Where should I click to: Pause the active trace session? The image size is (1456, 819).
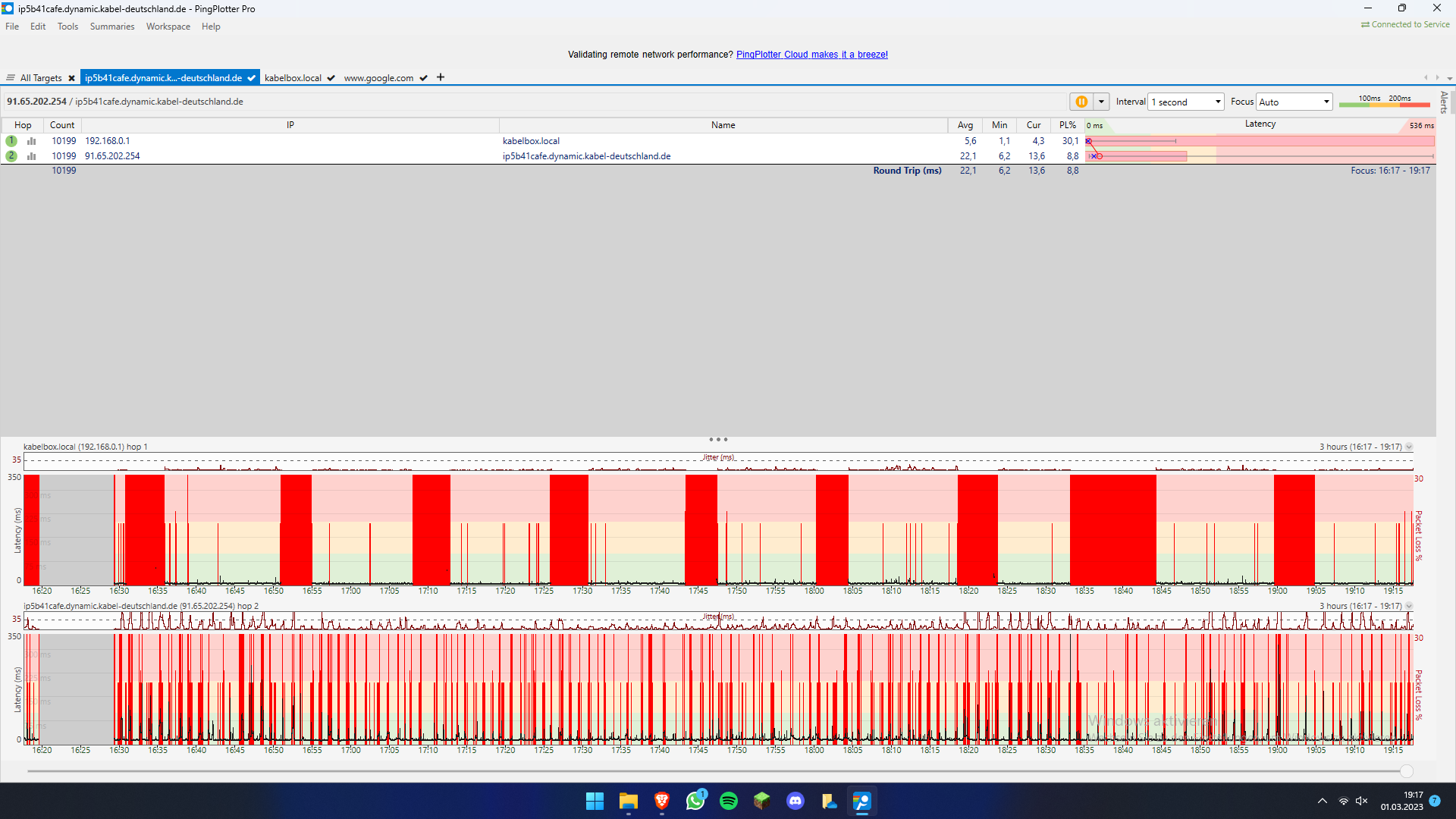pos(1082,101)
